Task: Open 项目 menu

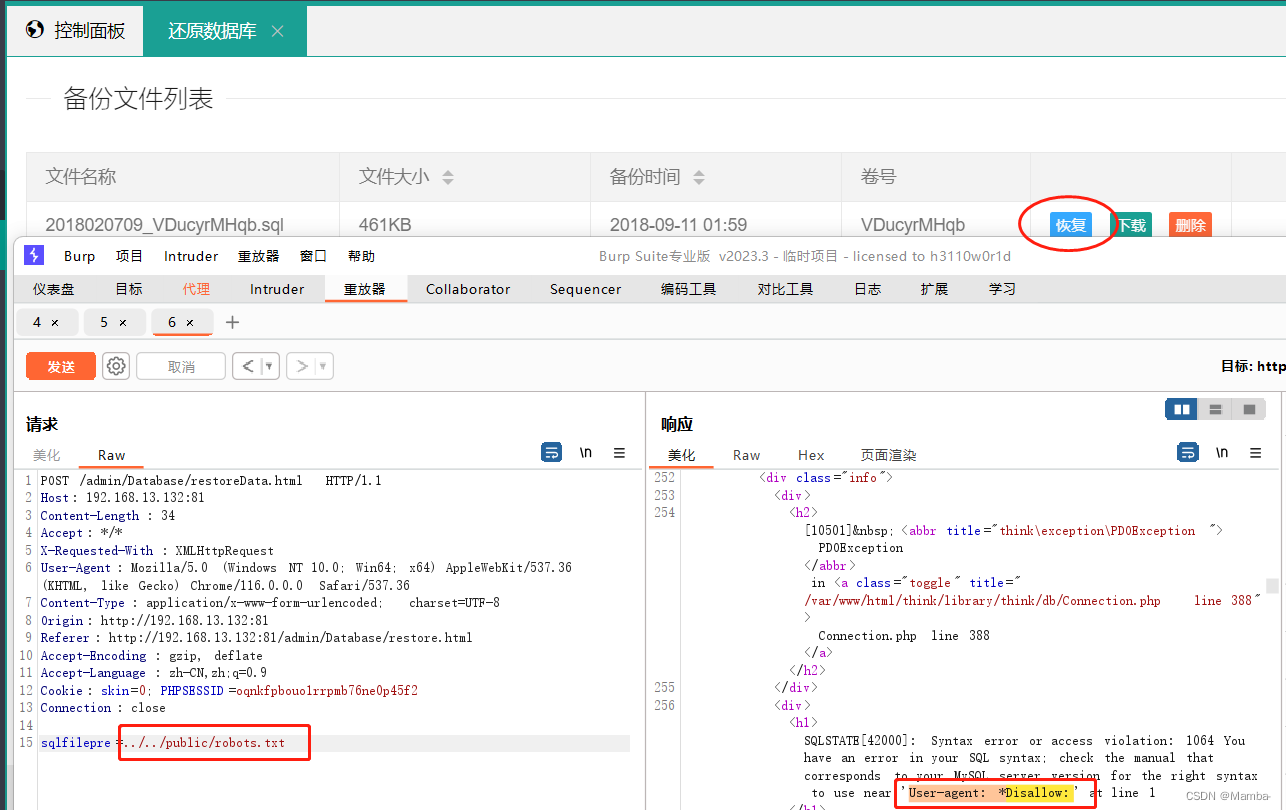Action: click(129, 256)
